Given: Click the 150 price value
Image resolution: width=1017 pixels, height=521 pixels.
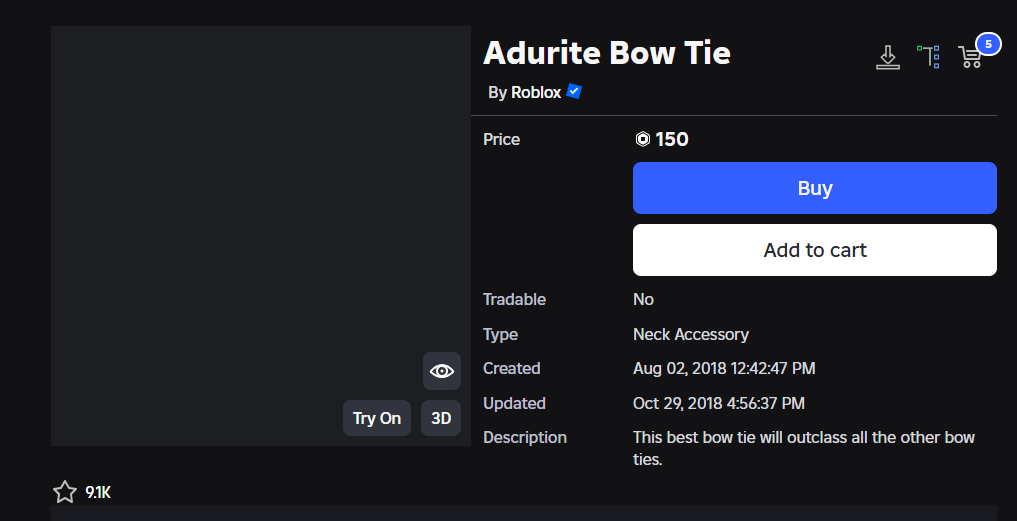Looking at the screenshot, I should click(672, 139).
